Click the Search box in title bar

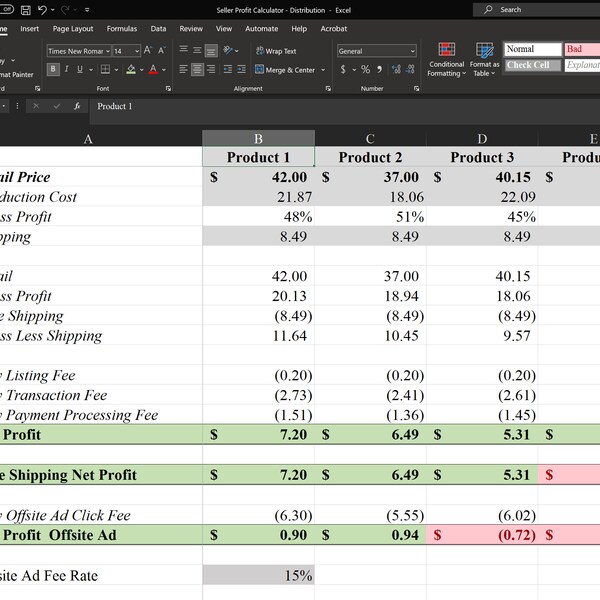tap(536, 10)
